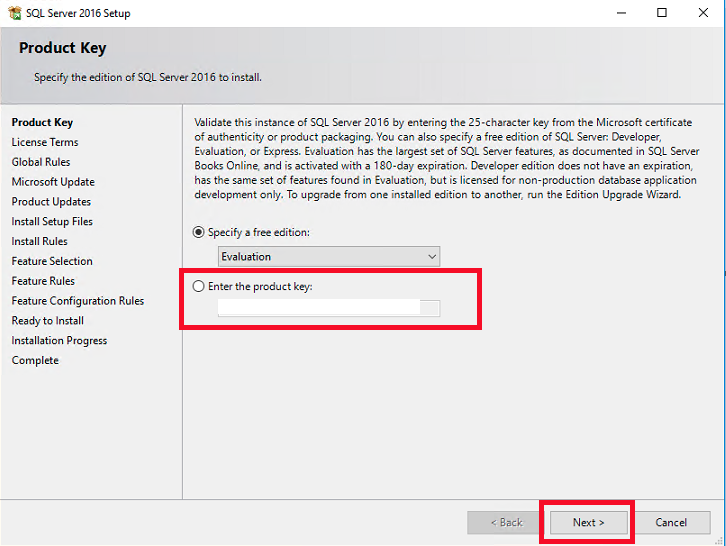The width and height of the screenshot is (726, 546).
Task: Click Ready to Install in the sidebar
Action: tap(48, 321)
